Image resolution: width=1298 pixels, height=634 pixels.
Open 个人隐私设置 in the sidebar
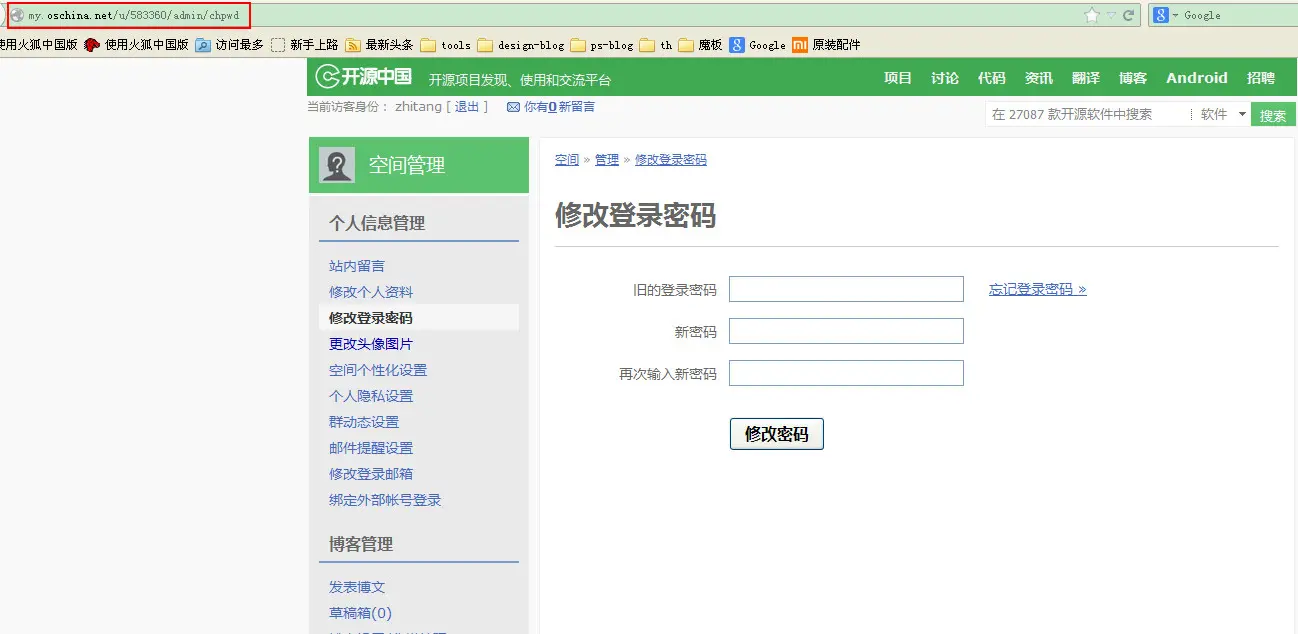(371, 396)
